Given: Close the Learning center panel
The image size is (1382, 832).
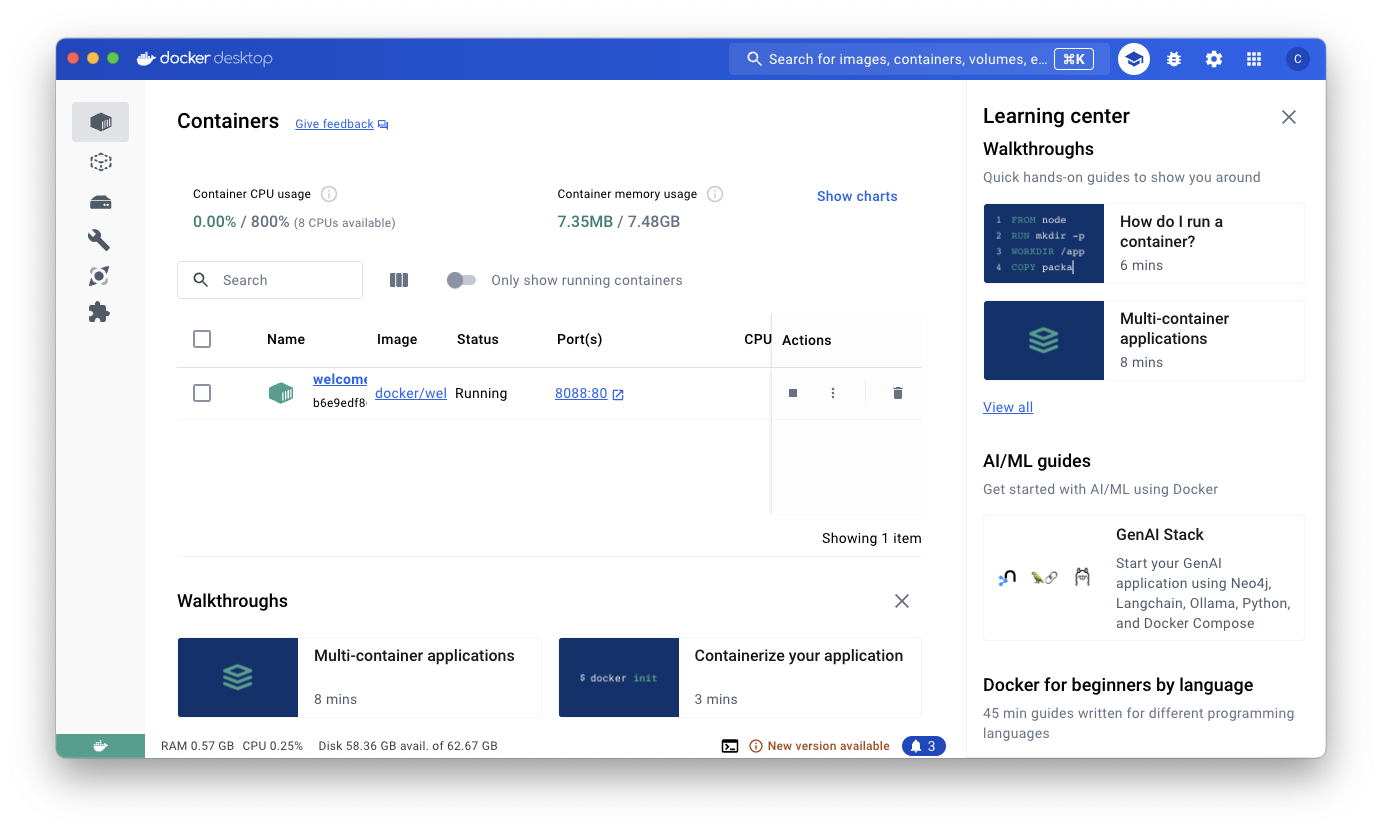Looking at the screenshot, I should [1289, 117].
